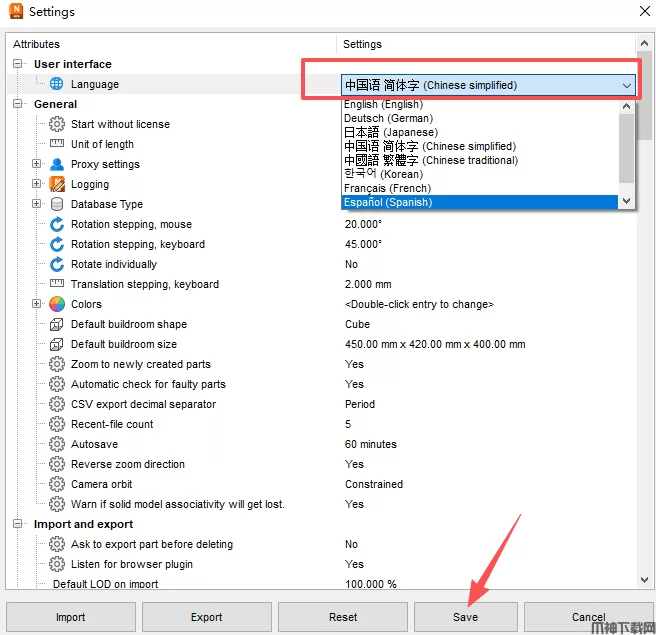Click the gear icon for Start without license

click(x=56, y=124)
